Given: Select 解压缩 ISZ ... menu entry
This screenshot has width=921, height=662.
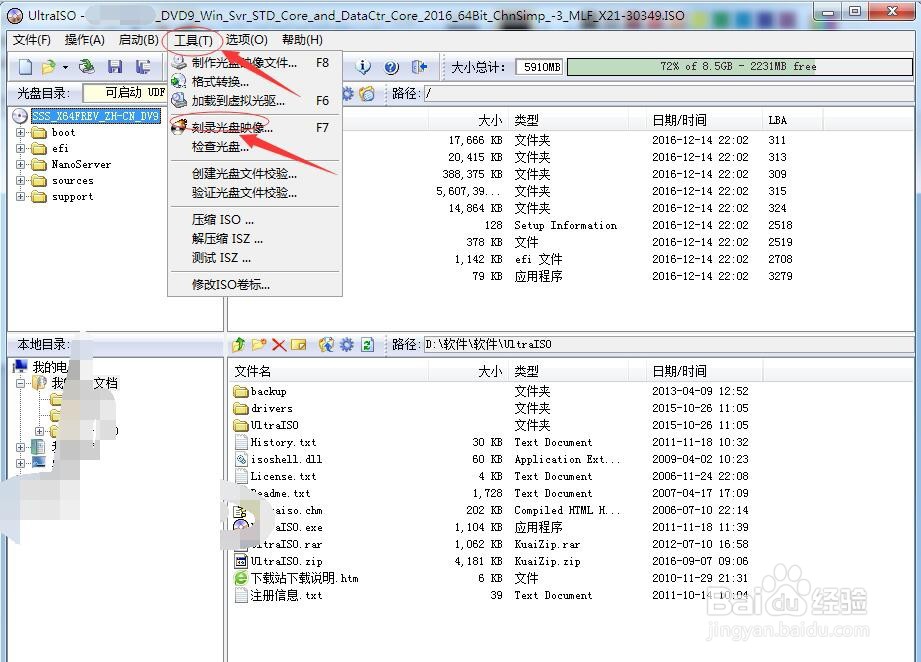Looking at the screenshot, I should 255,238.
